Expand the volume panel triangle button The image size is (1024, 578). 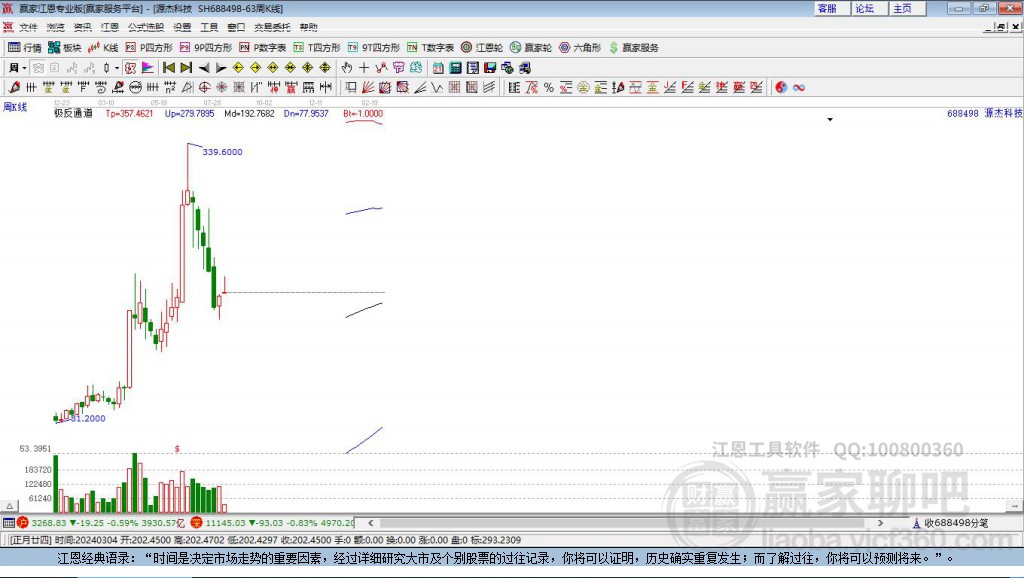tap(9, 506)
